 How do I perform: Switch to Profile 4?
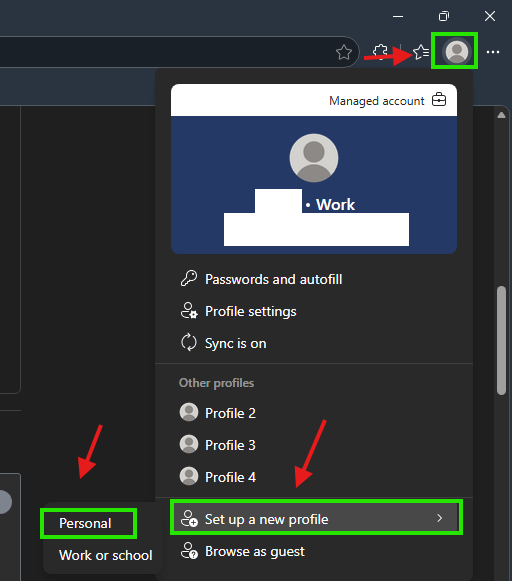coord(314,477)
